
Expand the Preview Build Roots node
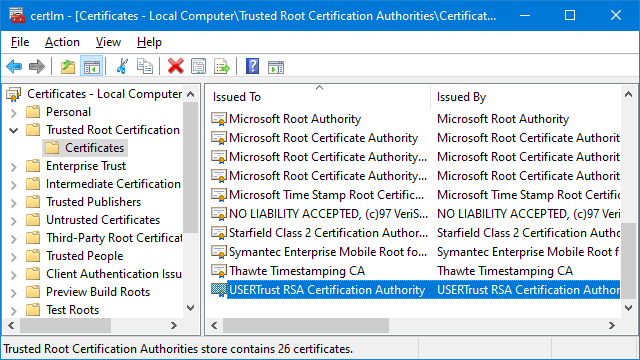click(13, 293)
